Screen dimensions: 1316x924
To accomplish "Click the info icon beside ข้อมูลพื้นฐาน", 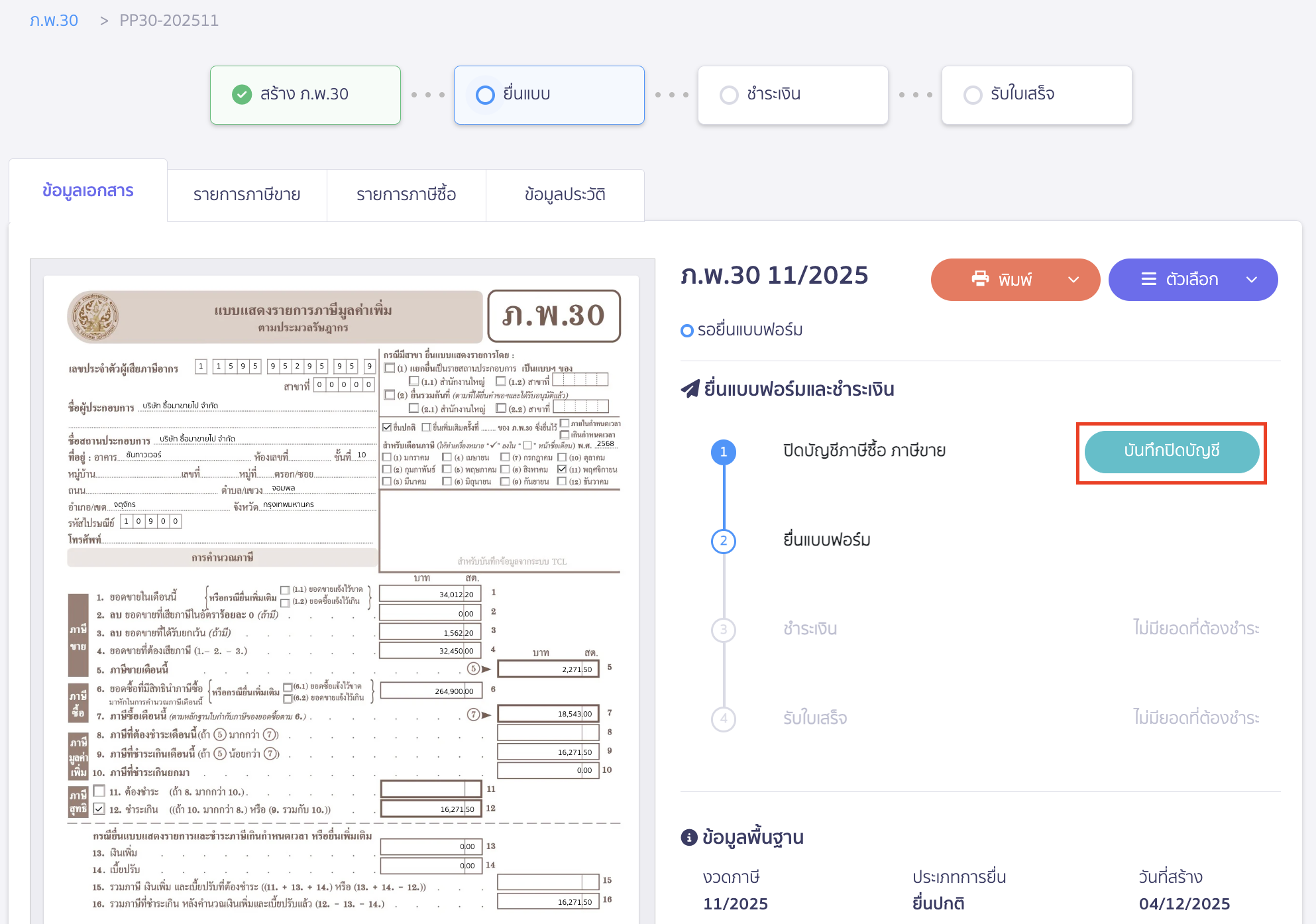I will [x=689, y=837].
